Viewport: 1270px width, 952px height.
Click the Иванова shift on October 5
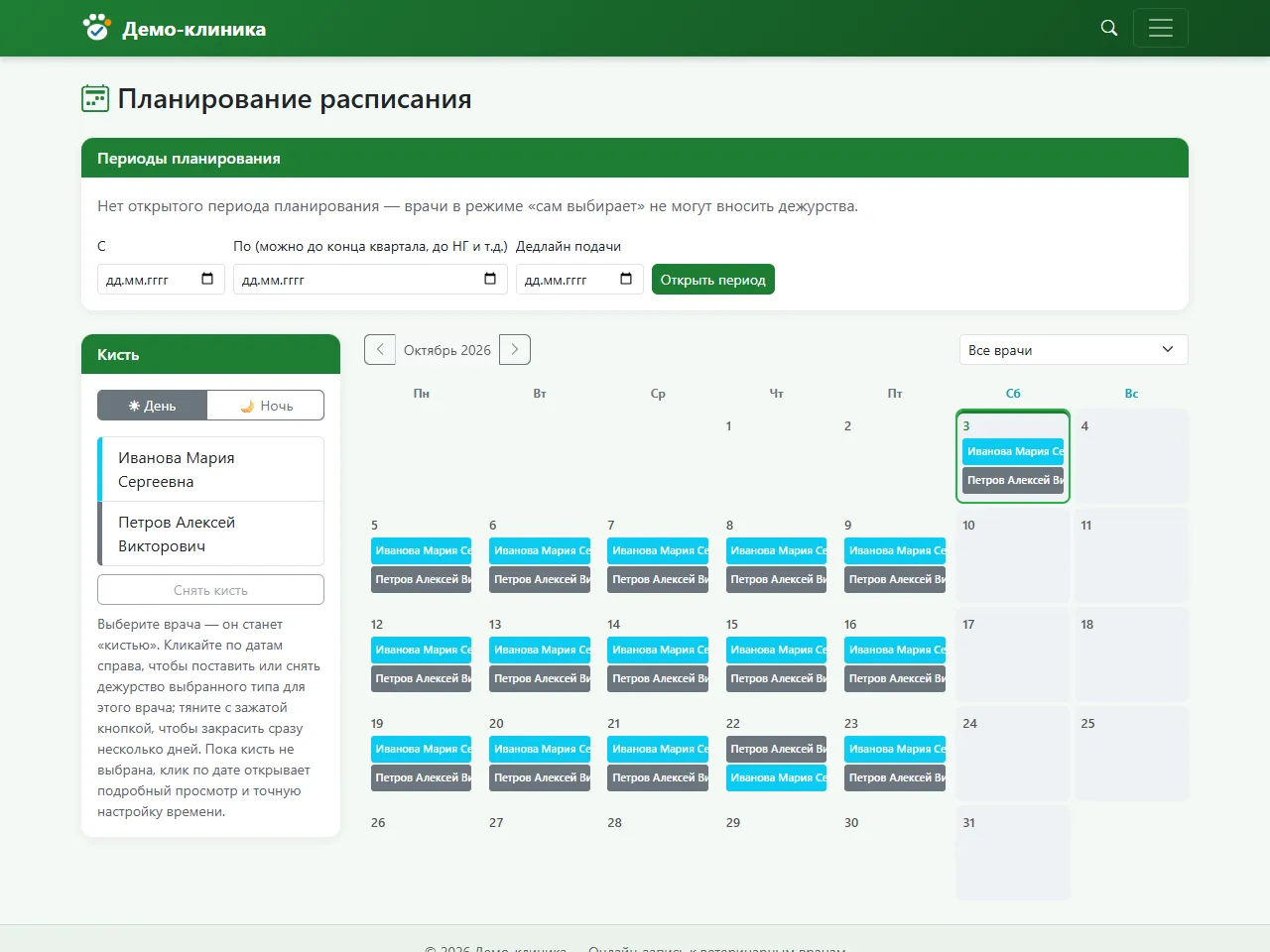(x=422, y=550)
